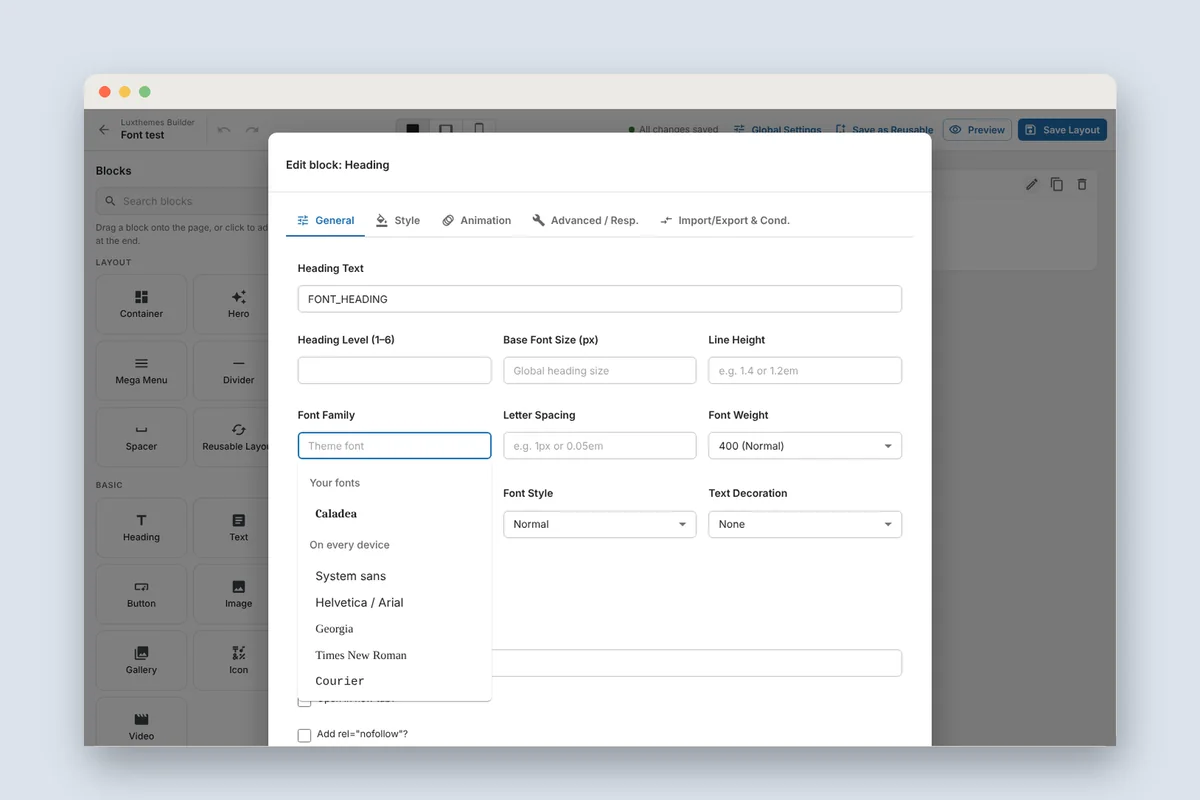This screenshot has height=800, width=1200.
Task: Click the search magnifier icon in Blocks
Action: [110, 201]
